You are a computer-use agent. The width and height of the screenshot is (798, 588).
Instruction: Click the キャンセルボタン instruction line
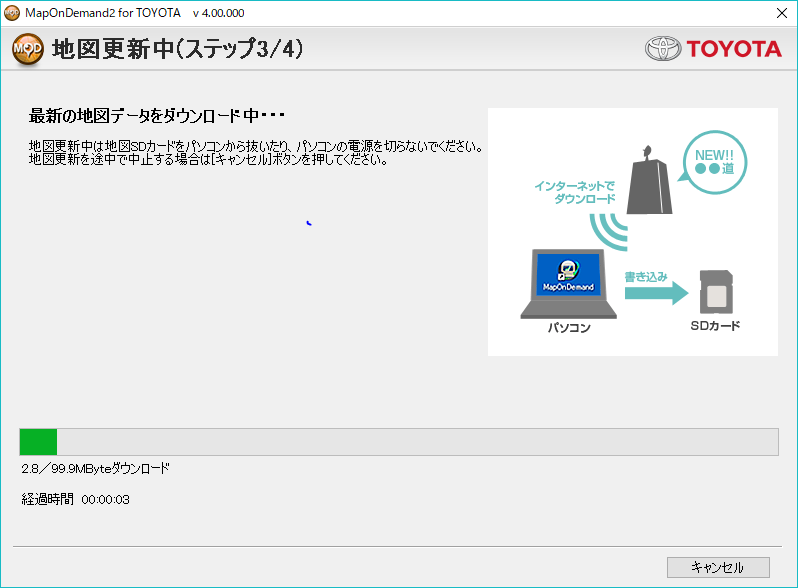[x=209, y=159]
